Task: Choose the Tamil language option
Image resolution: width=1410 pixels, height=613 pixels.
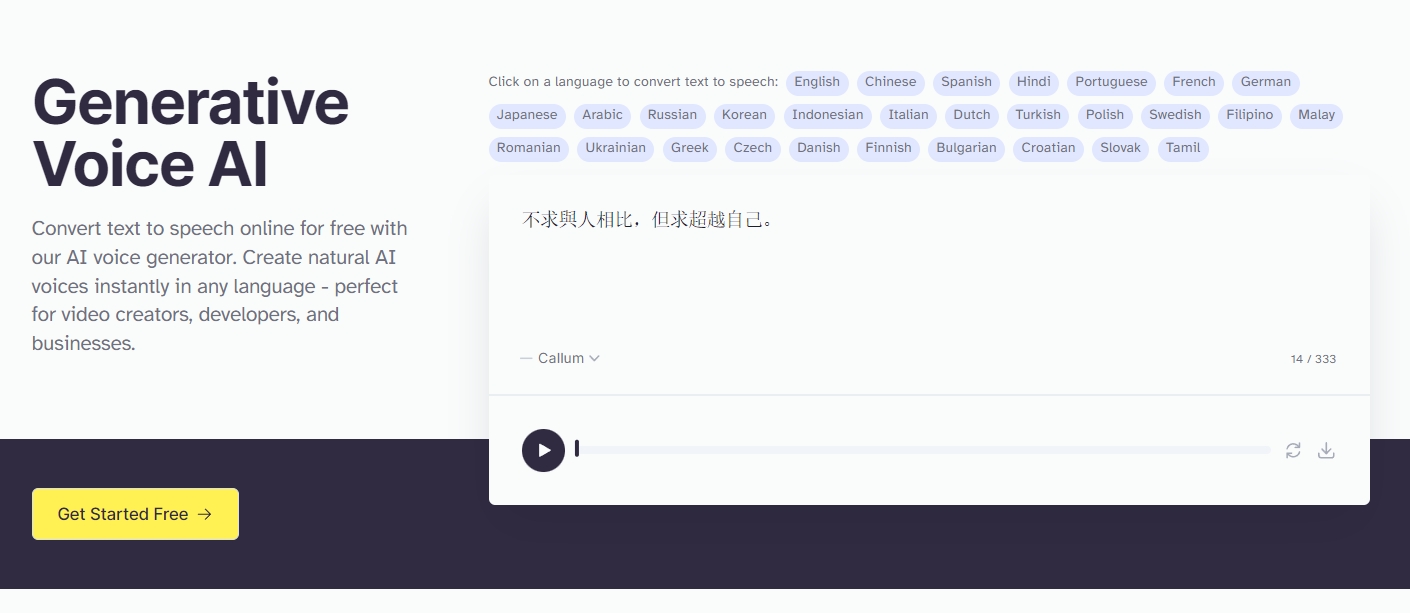Action: click(1183, 148)
